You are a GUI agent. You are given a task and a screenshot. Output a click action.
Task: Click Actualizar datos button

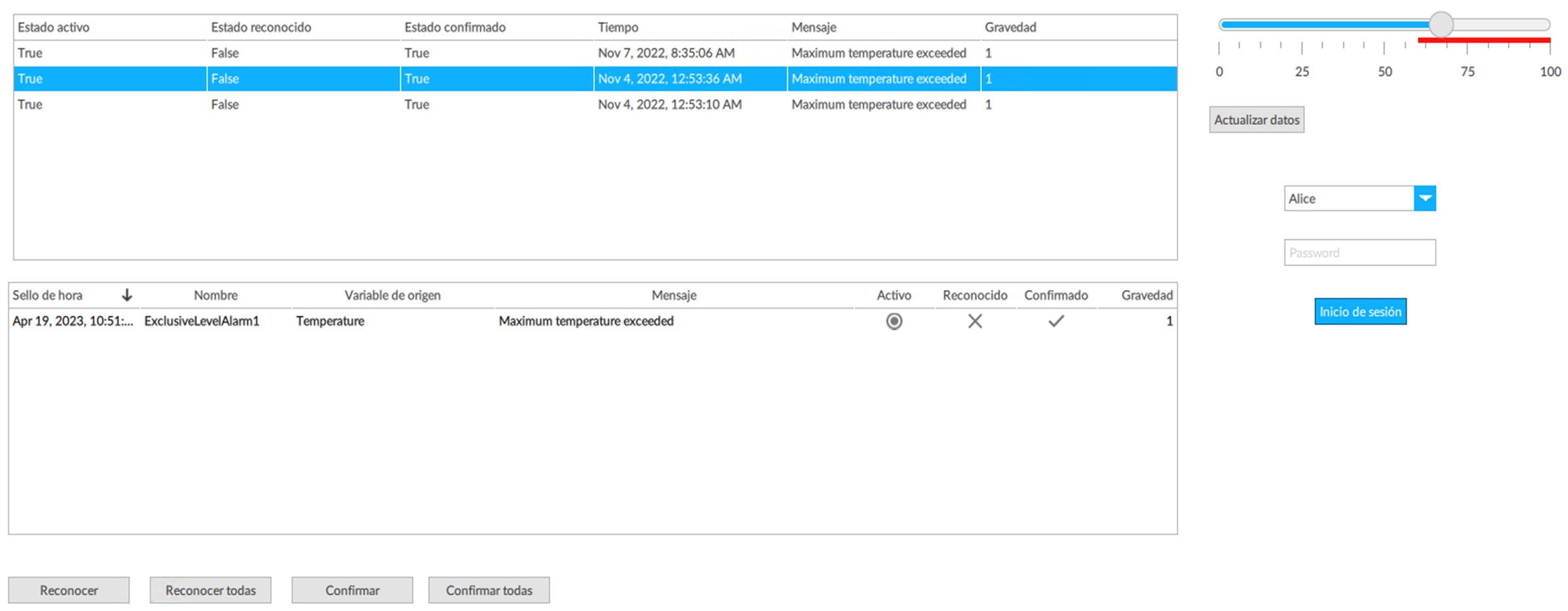1256,120
